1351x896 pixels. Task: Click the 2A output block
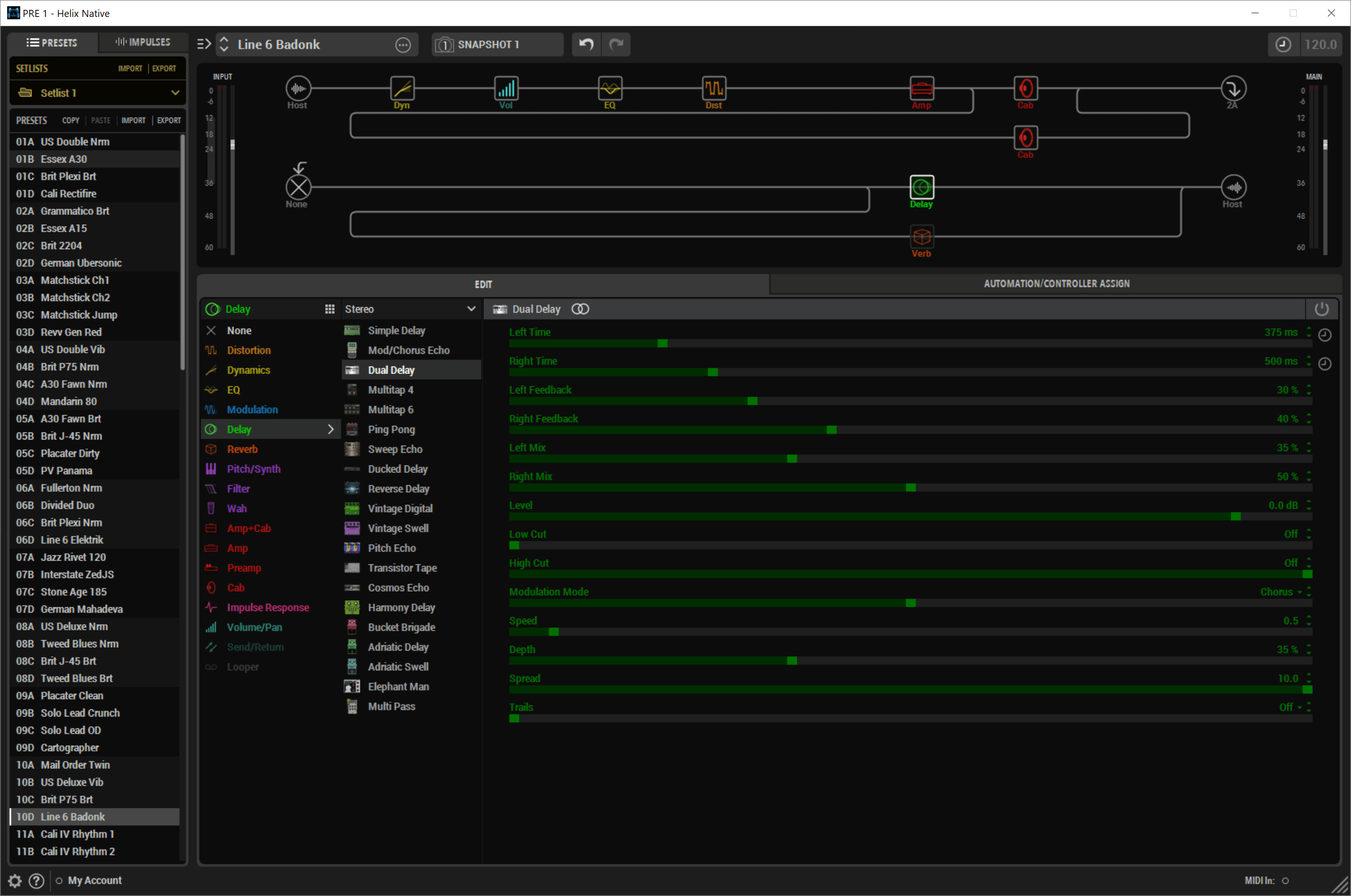pyautogui.click(x=1233, y=89)
